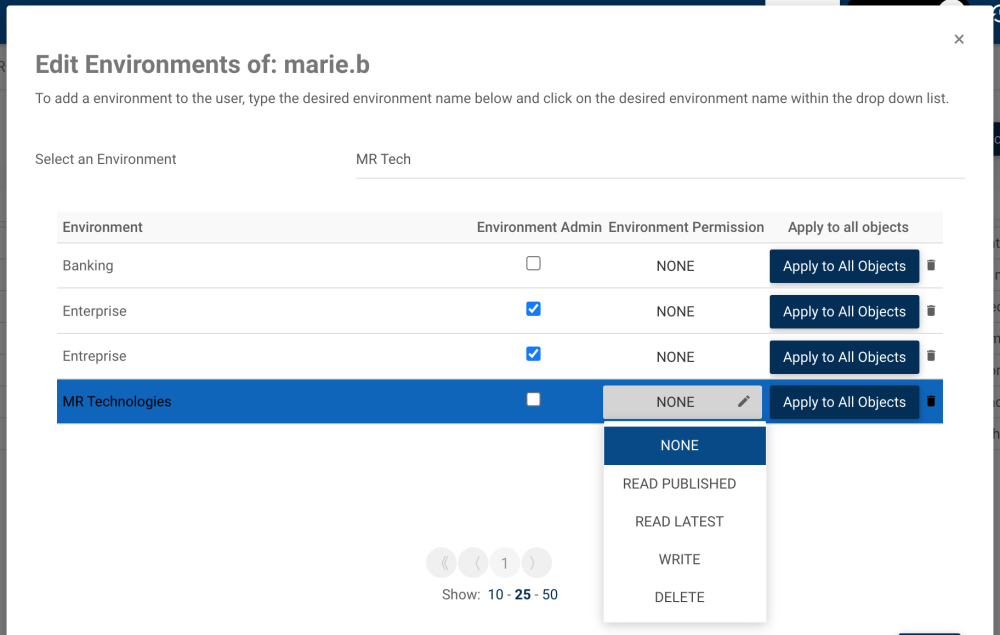Click the Select an Environment input field
1000x635 pixels.
660,160
